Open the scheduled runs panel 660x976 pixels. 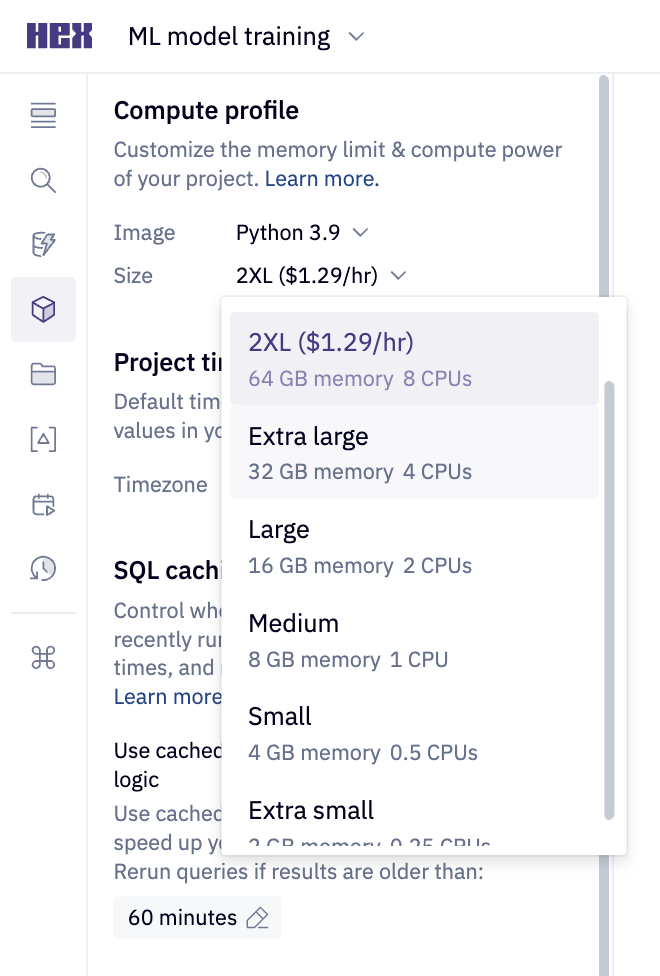coord(43,505)
